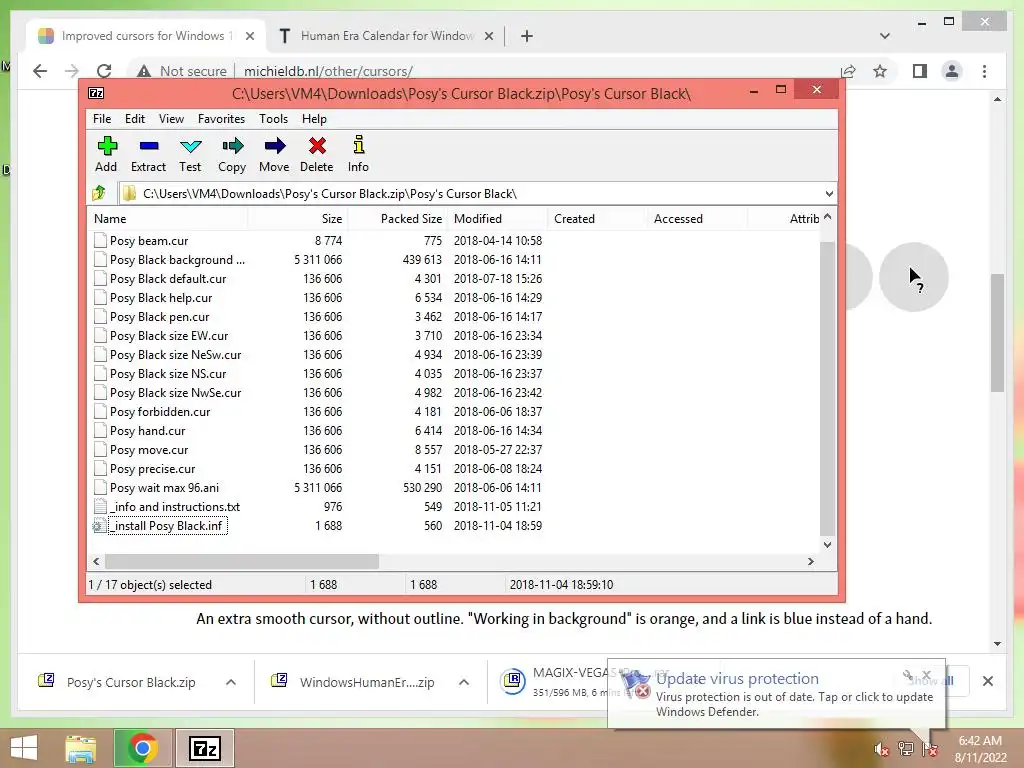Bookmark this page with star icon
The height and width of the screenshot is (768, 1024).
point(880,71)
